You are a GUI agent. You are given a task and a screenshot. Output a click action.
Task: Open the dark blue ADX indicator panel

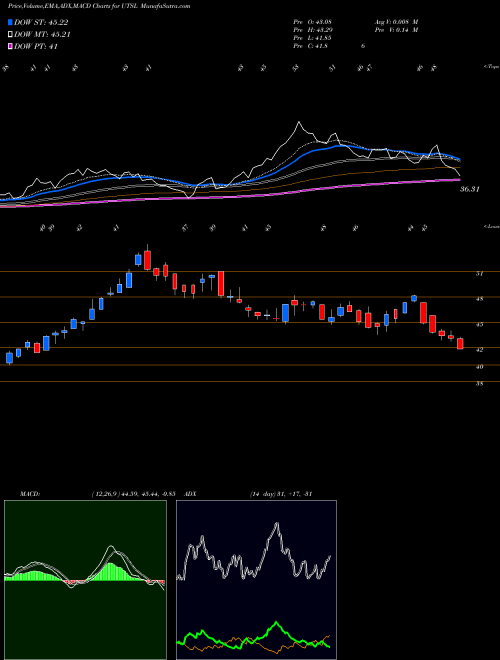coord(256,580)
